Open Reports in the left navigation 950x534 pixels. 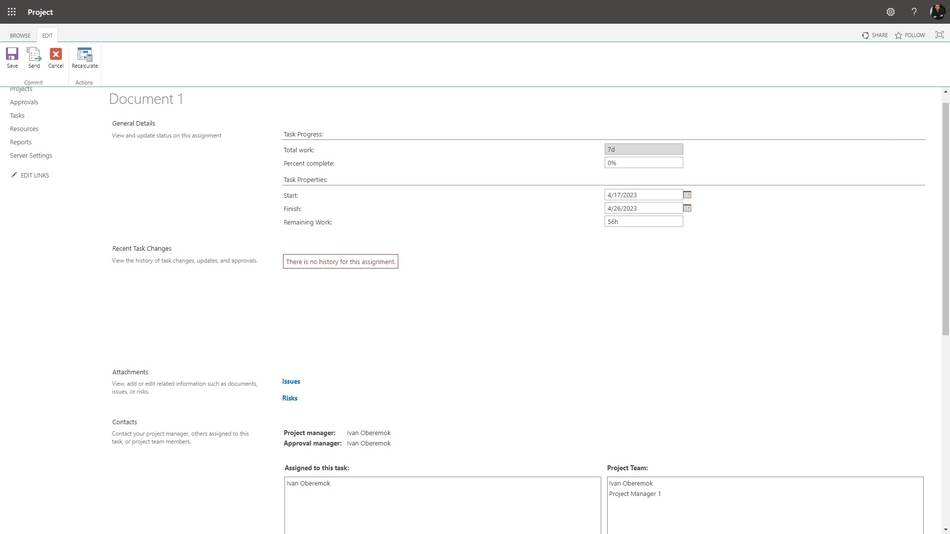(21, 142)
